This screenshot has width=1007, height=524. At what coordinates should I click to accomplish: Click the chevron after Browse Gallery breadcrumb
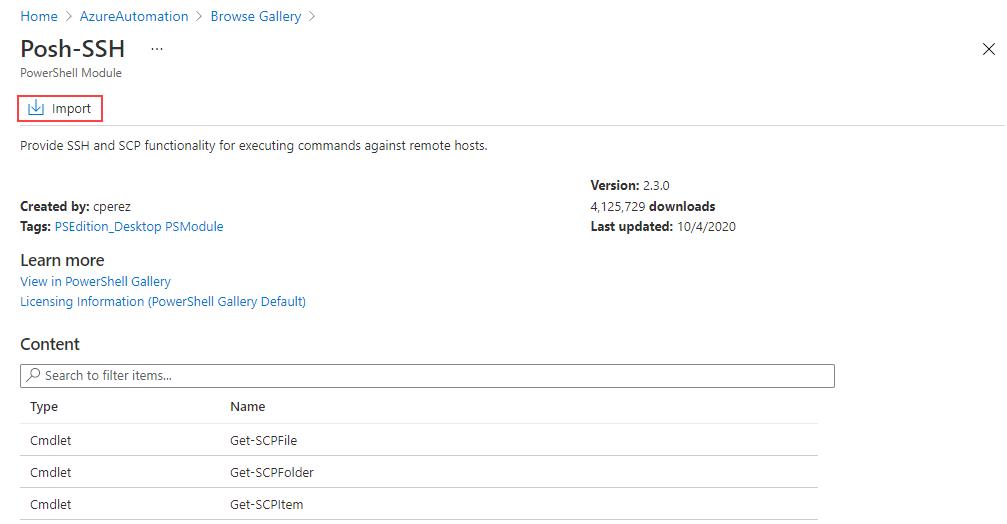312,17
